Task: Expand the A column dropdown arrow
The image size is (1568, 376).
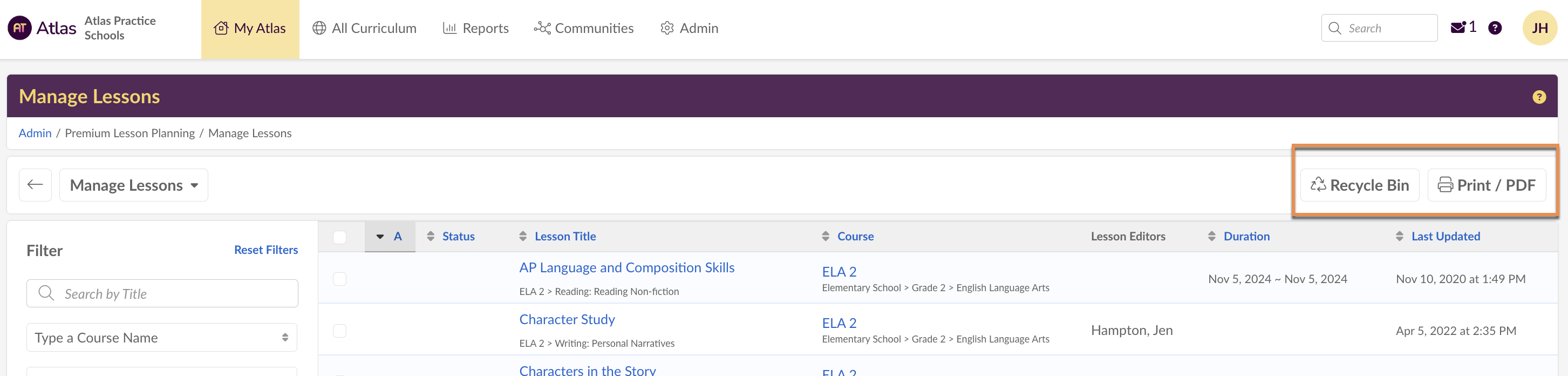Action: [380, 237]
